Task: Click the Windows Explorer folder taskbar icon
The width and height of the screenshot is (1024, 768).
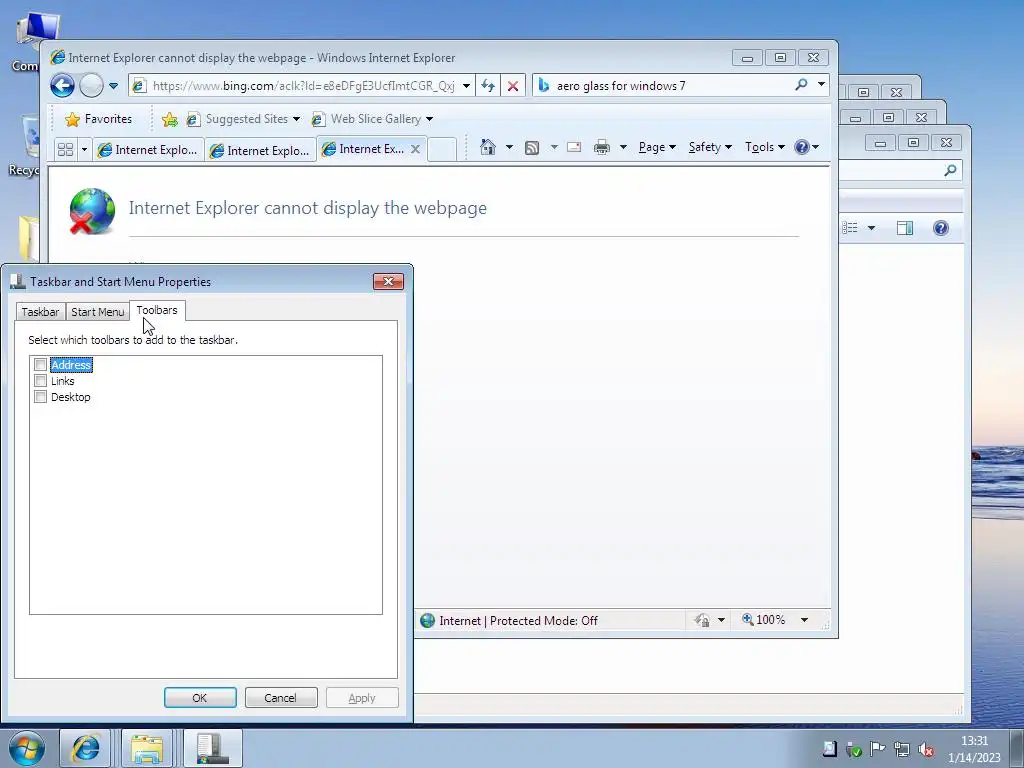Action: [148, 748]
